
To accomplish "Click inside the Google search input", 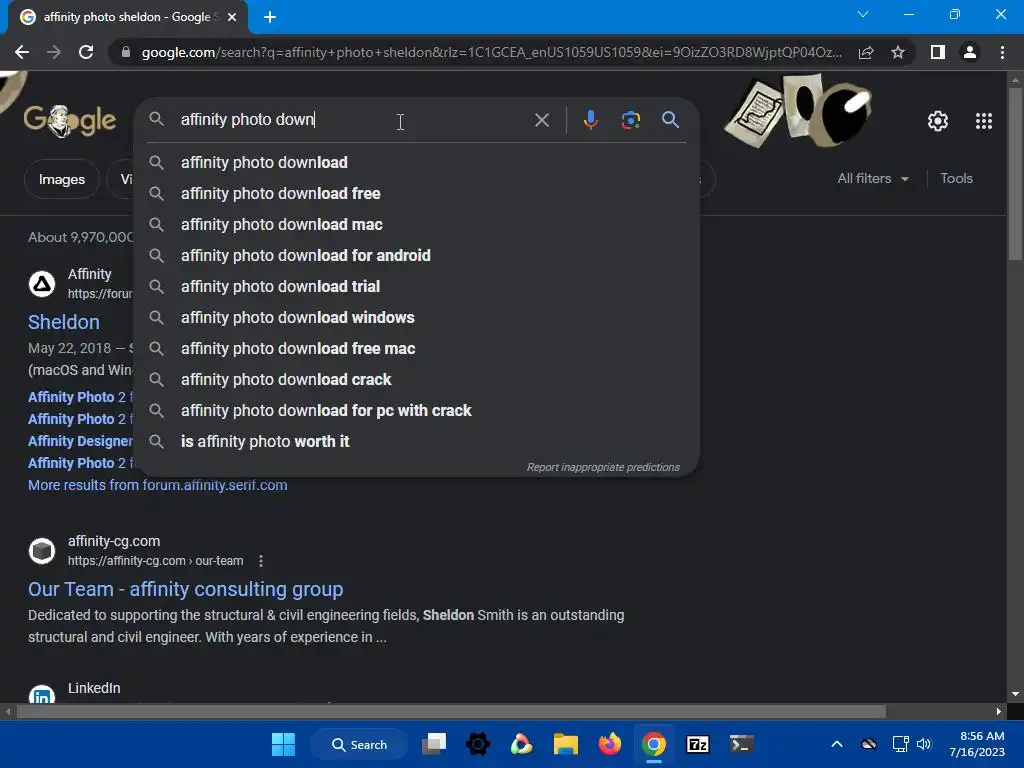I will (x=353, y=120).
